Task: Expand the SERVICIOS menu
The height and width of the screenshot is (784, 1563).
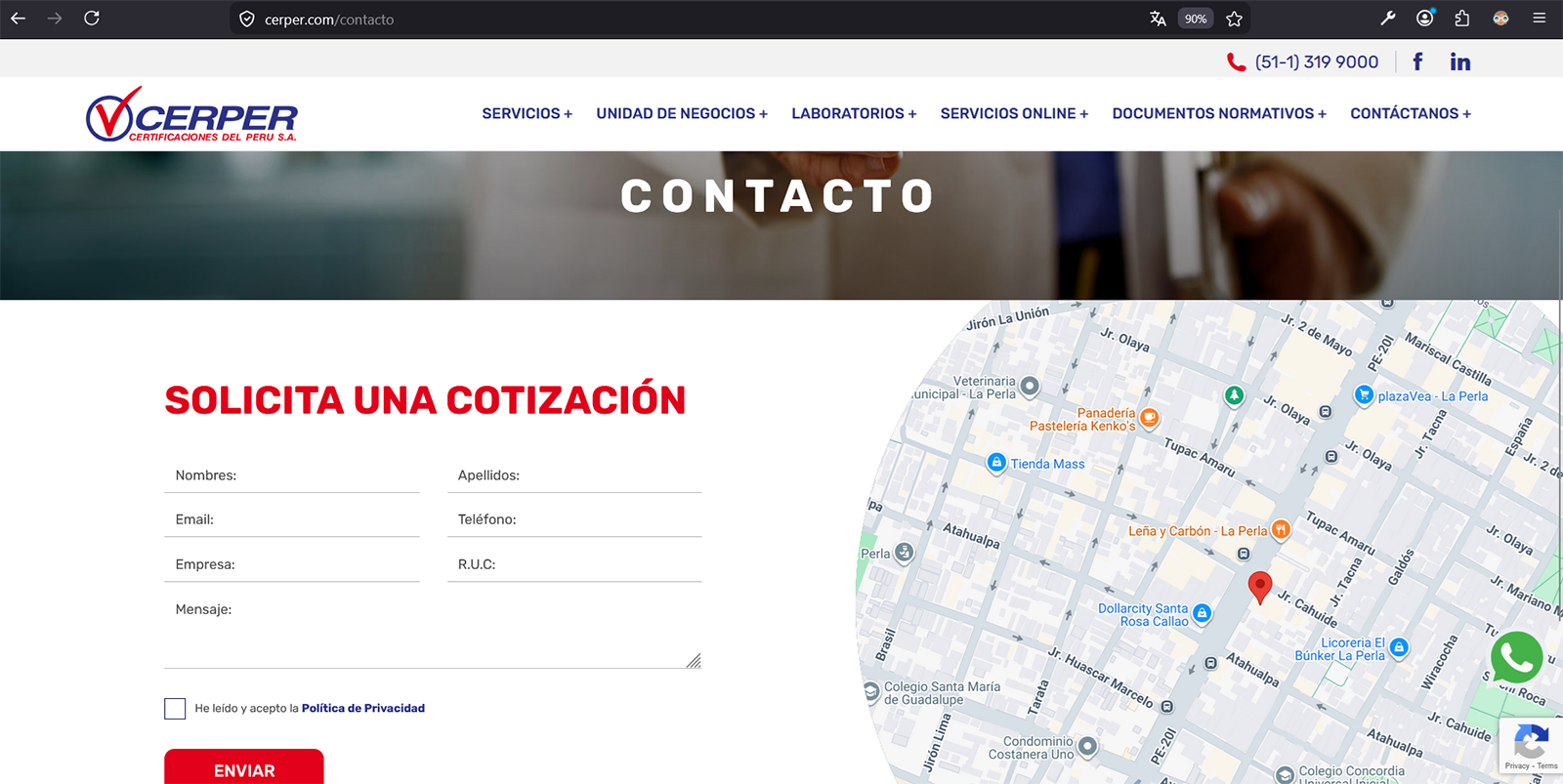Action: click(x=527, y=113)
